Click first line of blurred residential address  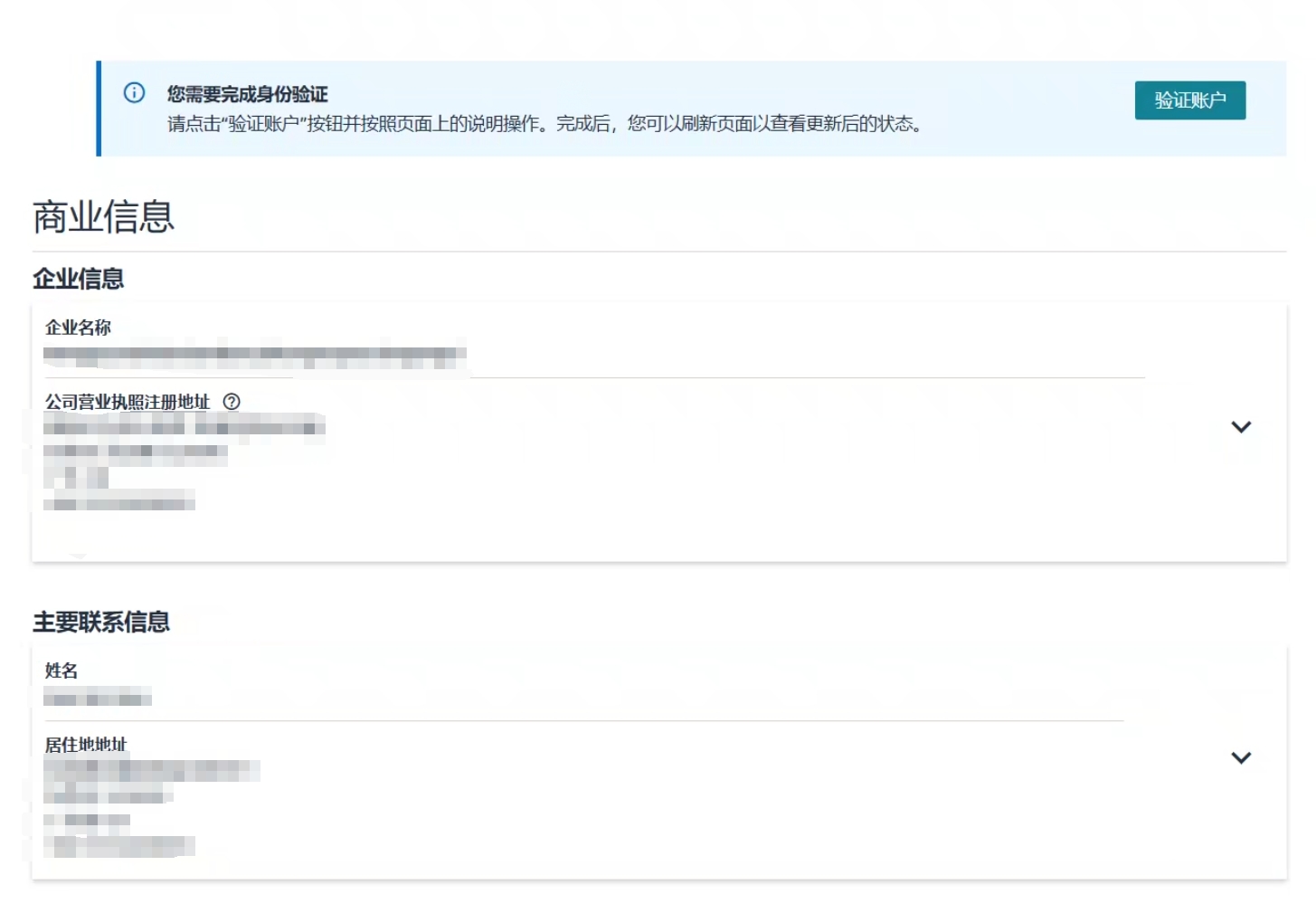click(x=151, y=770)
